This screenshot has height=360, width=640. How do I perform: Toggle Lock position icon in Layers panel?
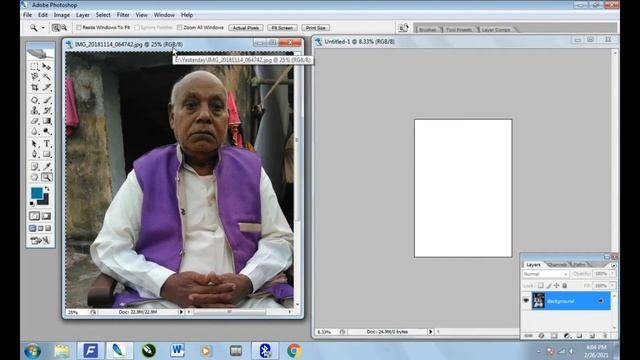pyautogui.click(x=556, y=286)
